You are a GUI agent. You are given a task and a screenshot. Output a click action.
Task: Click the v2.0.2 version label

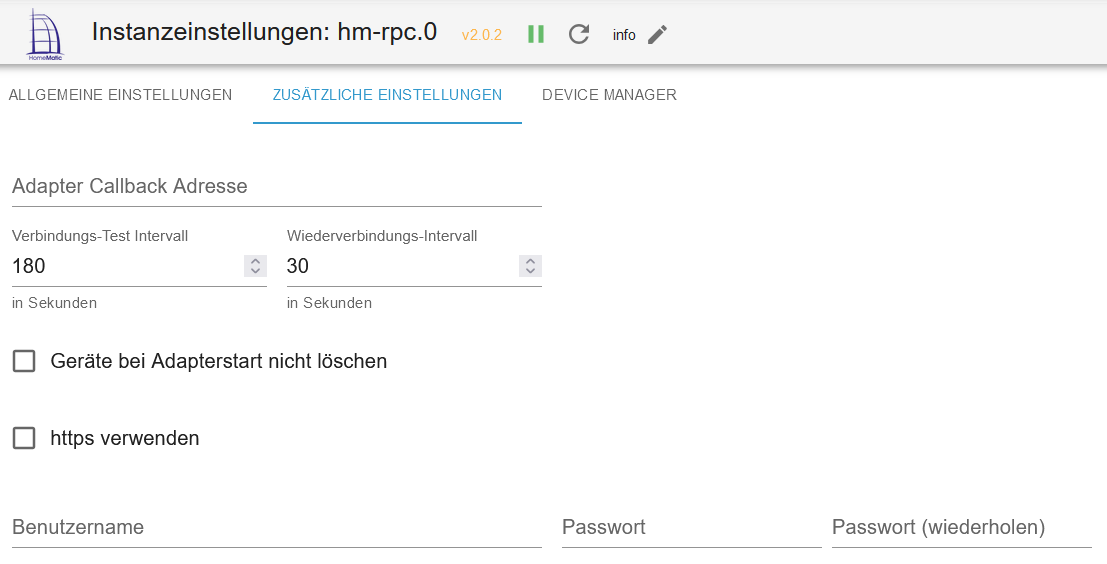(x=481, y=35)
